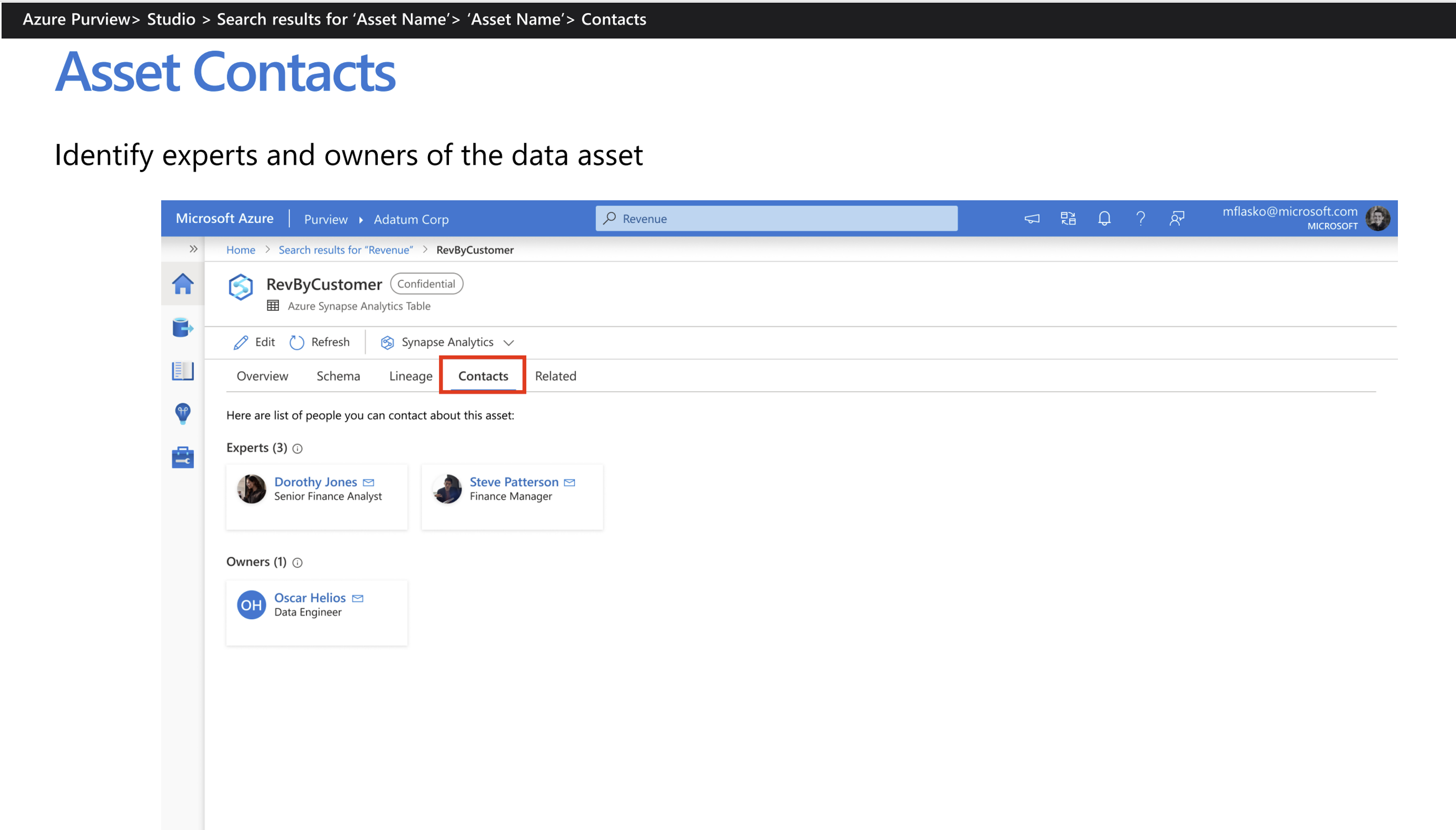This screenshot has height=830, width=1456.
Task: Switch to the Schema tab
Action: coord(338,376)
